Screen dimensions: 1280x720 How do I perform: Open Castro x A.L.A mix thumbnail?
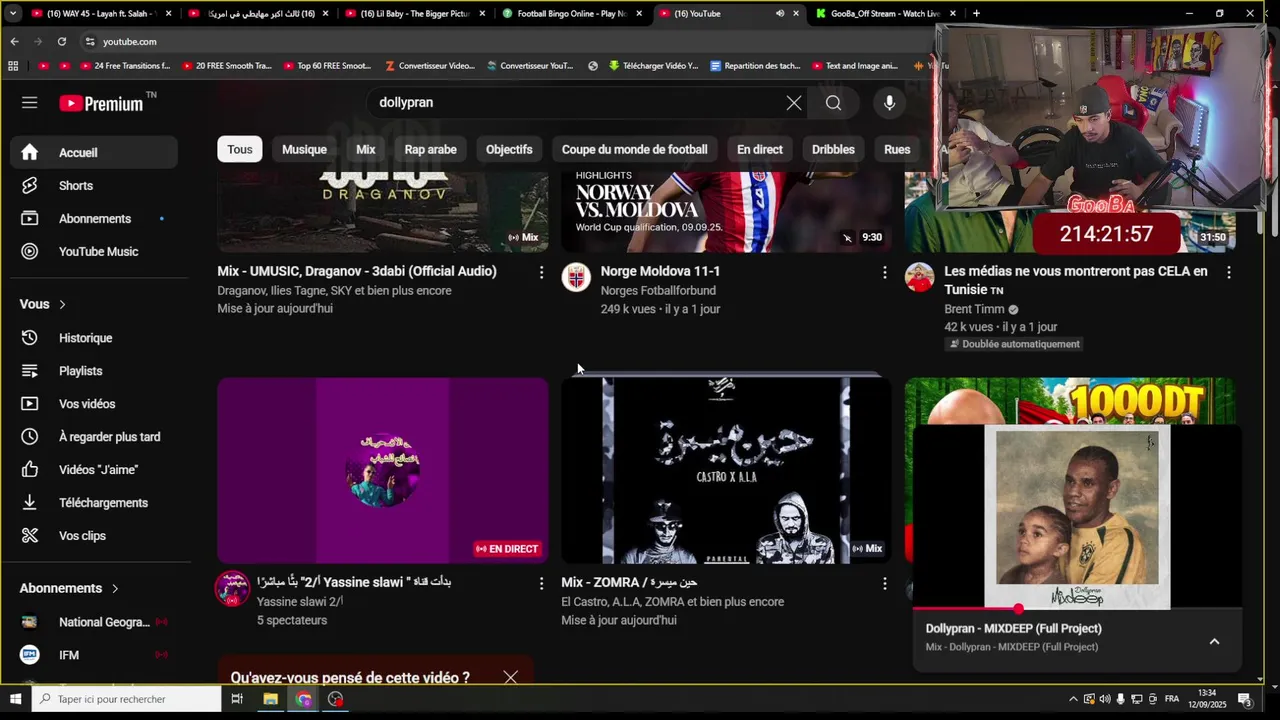pos(726,470)
